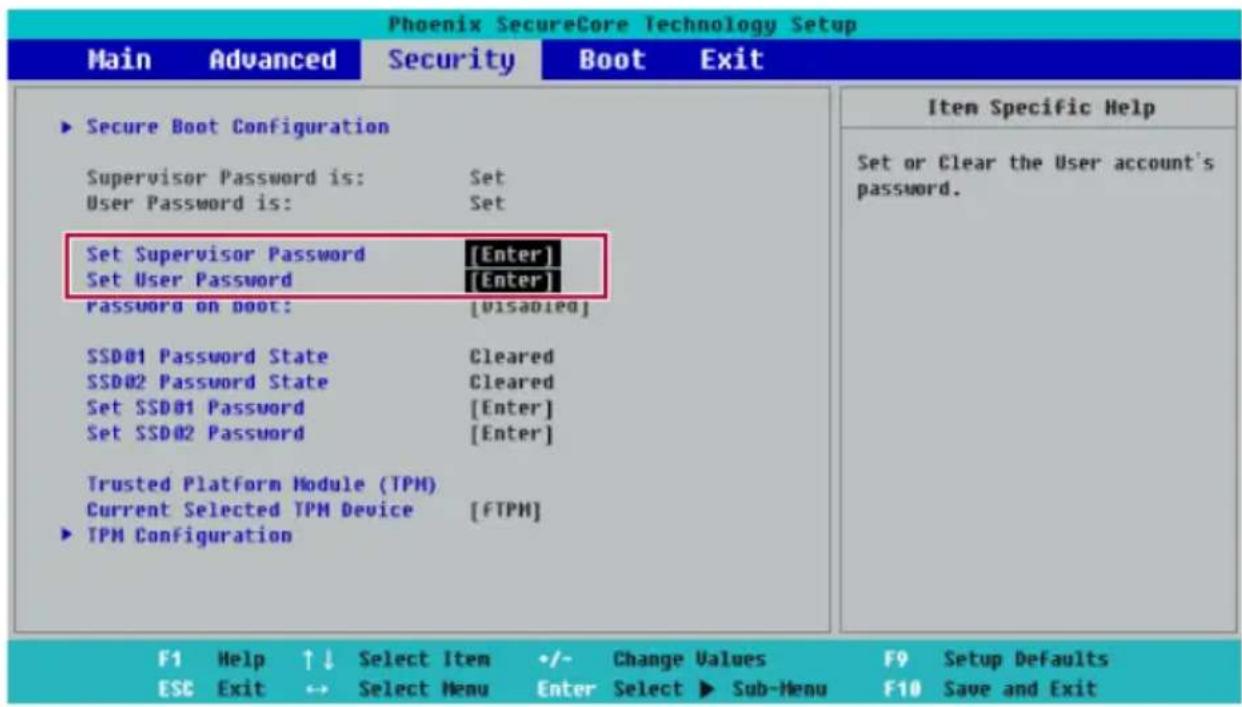The image size is (1242, 707).
Task: Switch to the Main menu tab
Action: (119, 60)
